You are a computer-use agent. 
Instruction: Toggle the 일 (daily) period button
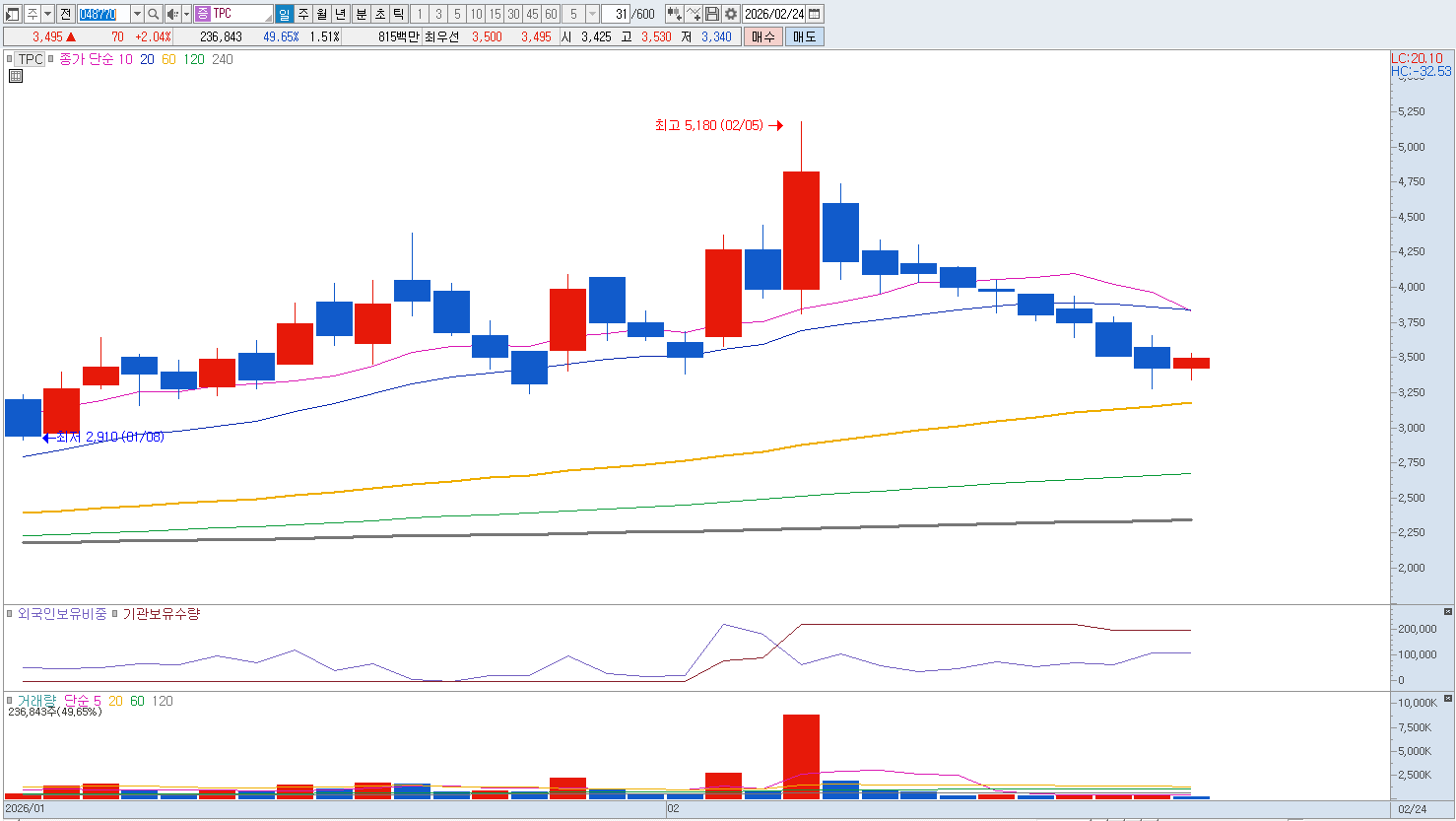pos(284,14)
